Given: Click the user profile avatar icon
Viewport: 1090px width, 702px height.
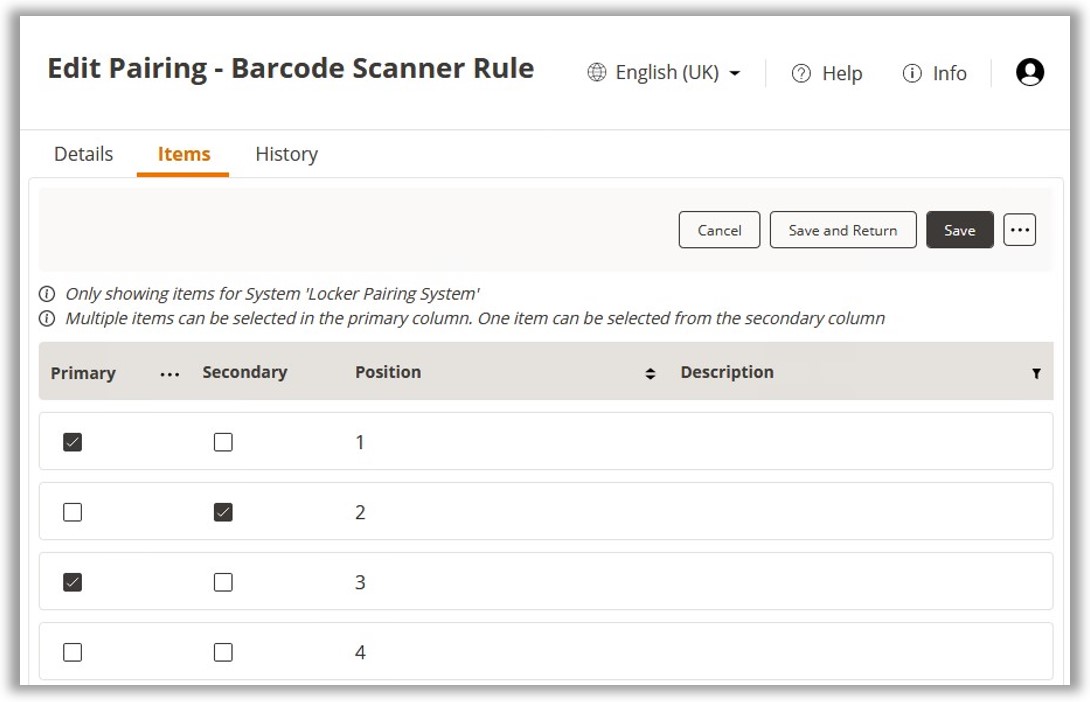Looking at the screenshot, I should tap(1029, 72).
